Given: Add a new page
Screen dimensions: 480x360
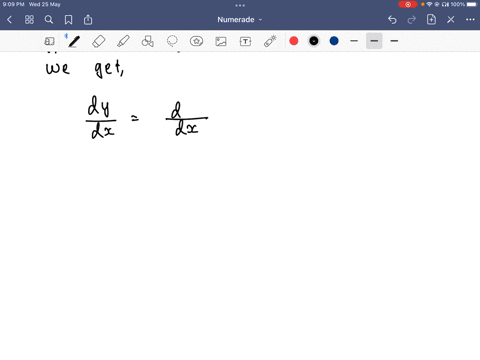Looking at the screenshot, I should click(431, 20).
